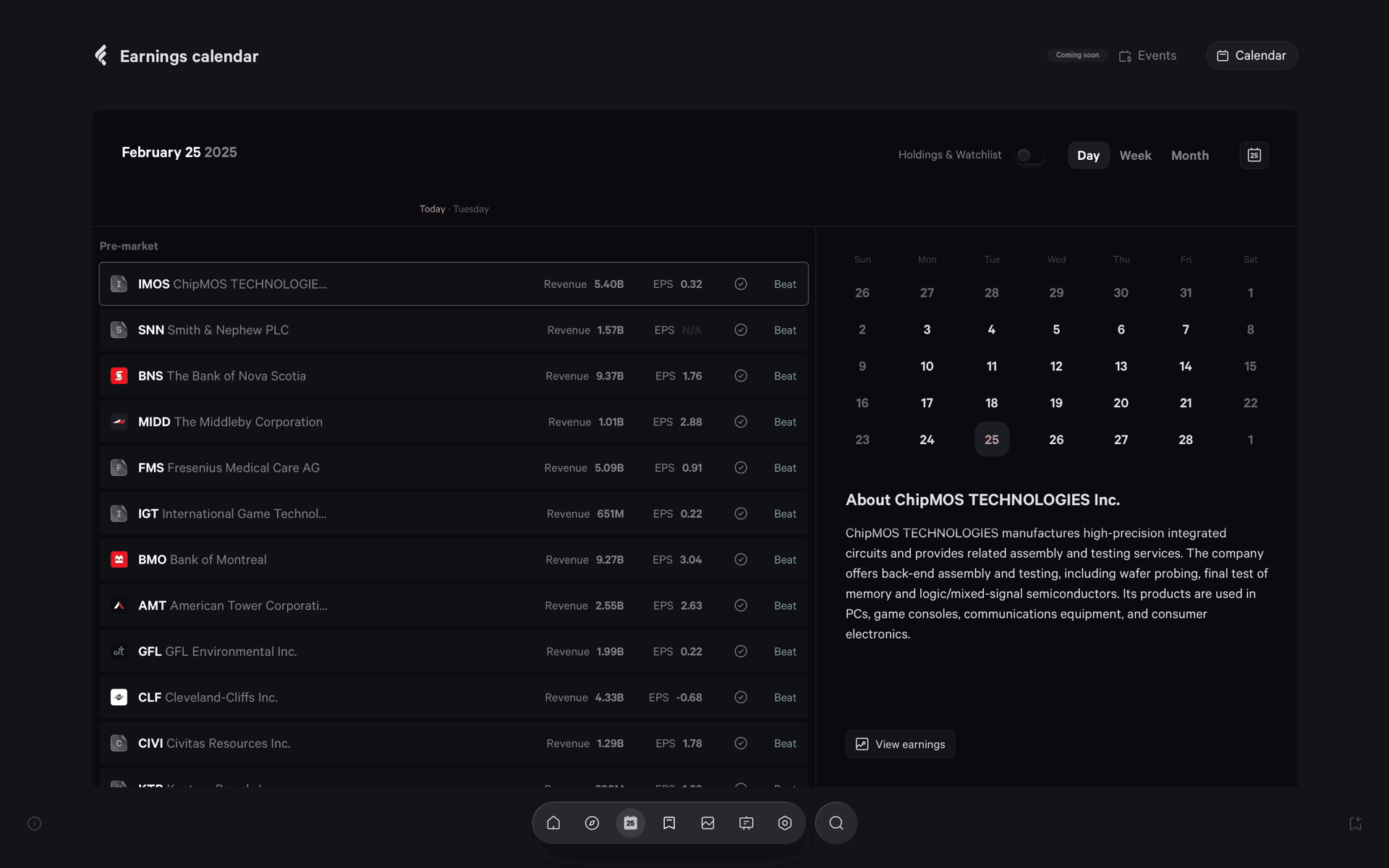Viewport: 1389px width, 868px height.
Task: Open the FMS Fresenius Medical Care row
Action: [x=454, y=468]
